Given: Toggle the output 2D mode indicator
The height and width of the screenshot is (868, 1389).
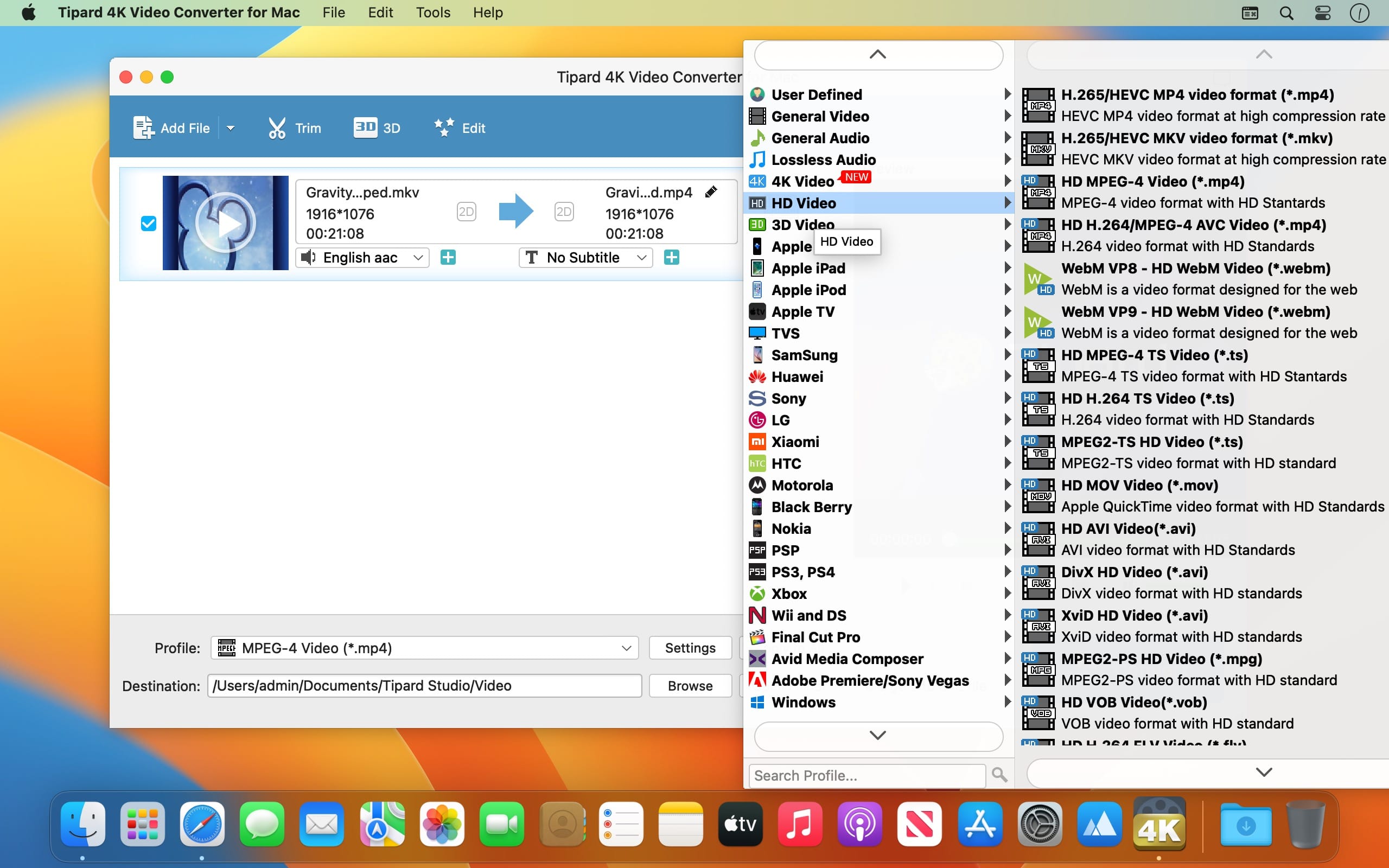Looking at the screenshot, I should coord(564,212).
